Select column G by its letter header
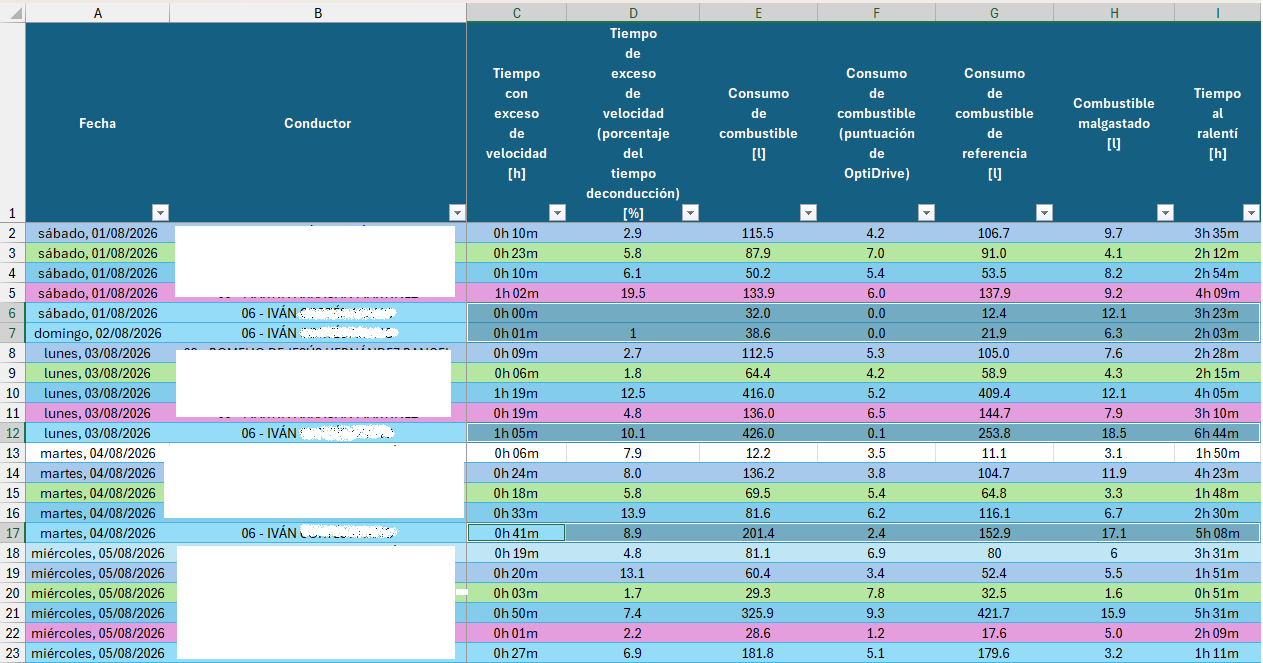The width and height of the screenshot is (1263, 663). click(994, 12)
